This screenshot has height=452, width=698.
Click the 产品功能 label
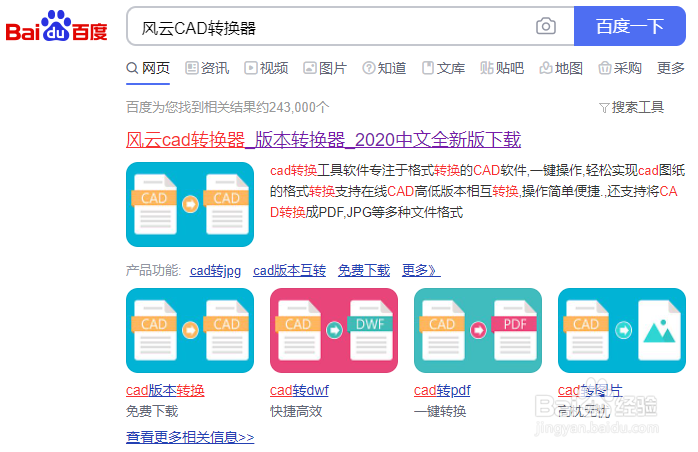(153, 270)
